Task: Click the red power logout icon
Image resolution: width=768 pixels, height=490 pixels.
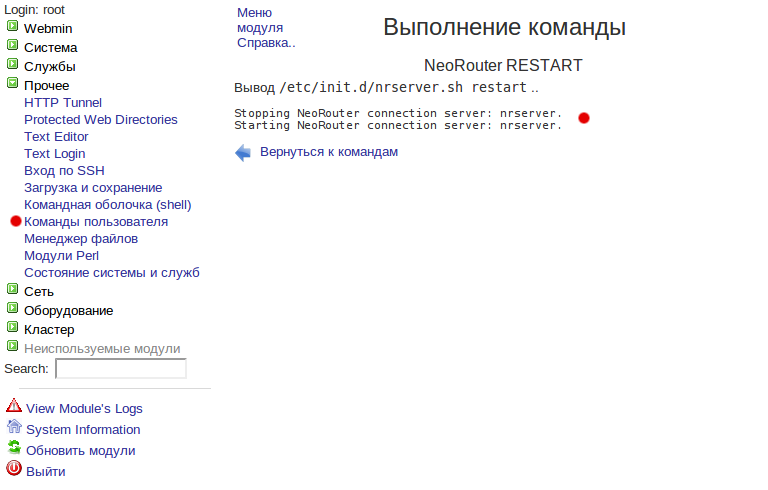Action: pos(14,468)
